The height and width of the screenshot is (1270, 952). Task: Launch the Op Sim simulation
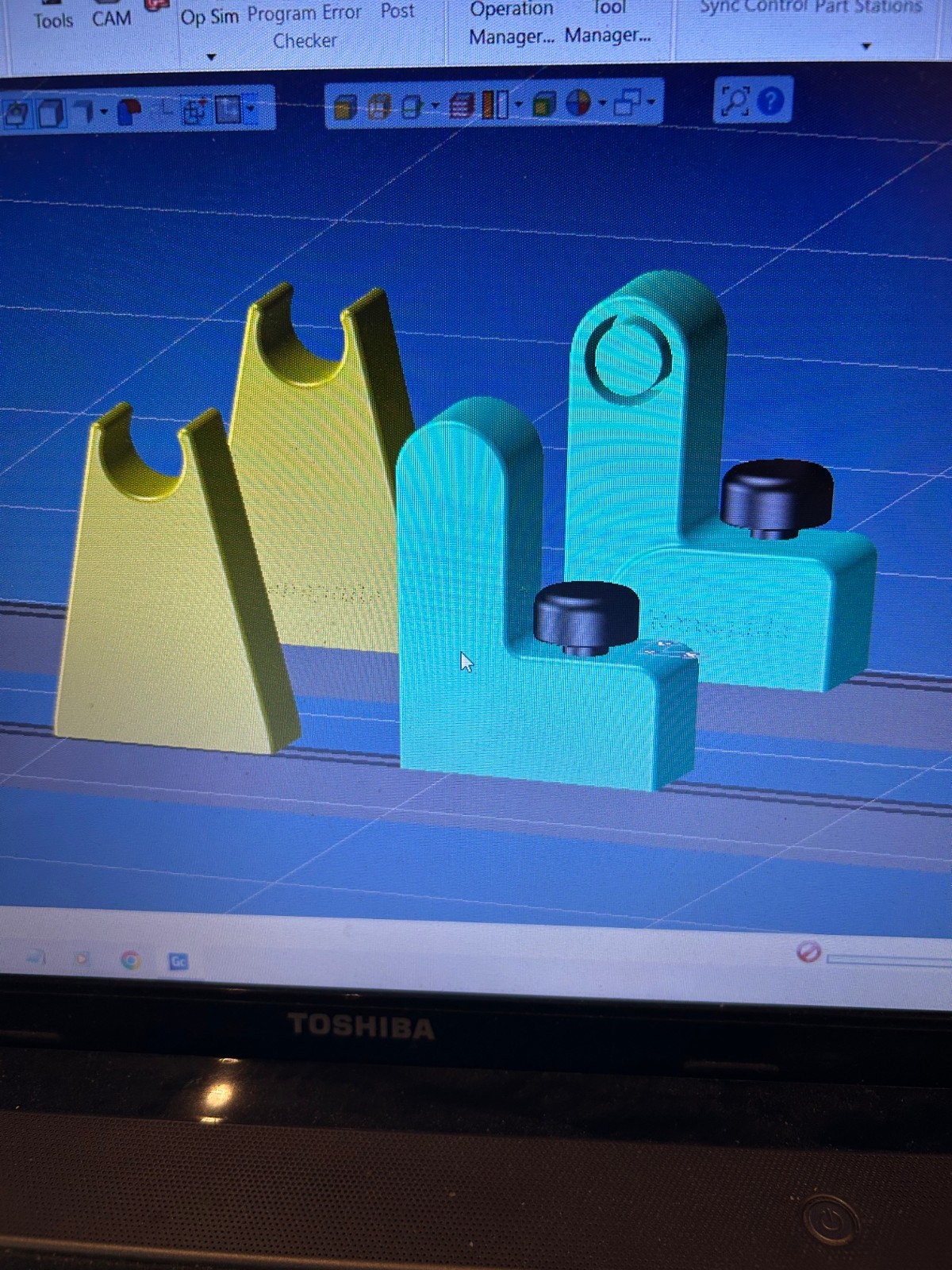point(209,17)
